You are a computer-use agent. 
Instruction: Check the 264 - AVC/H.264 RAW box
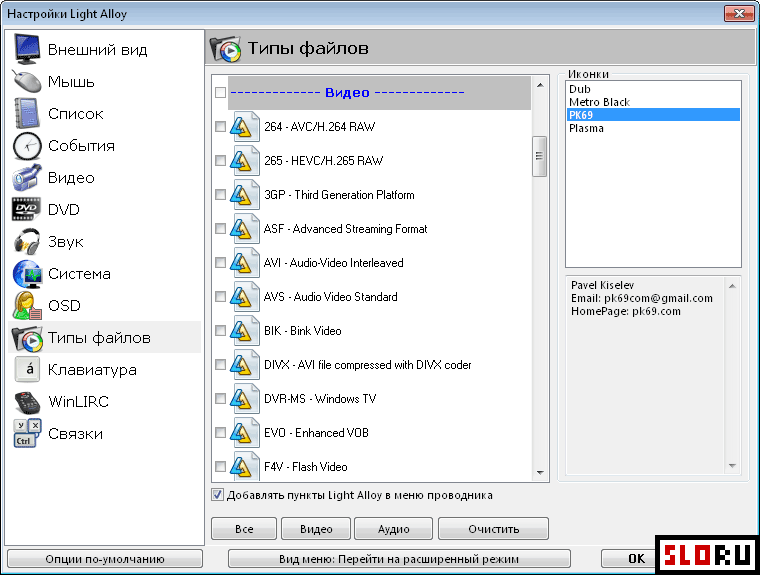[x=220, y=127]
